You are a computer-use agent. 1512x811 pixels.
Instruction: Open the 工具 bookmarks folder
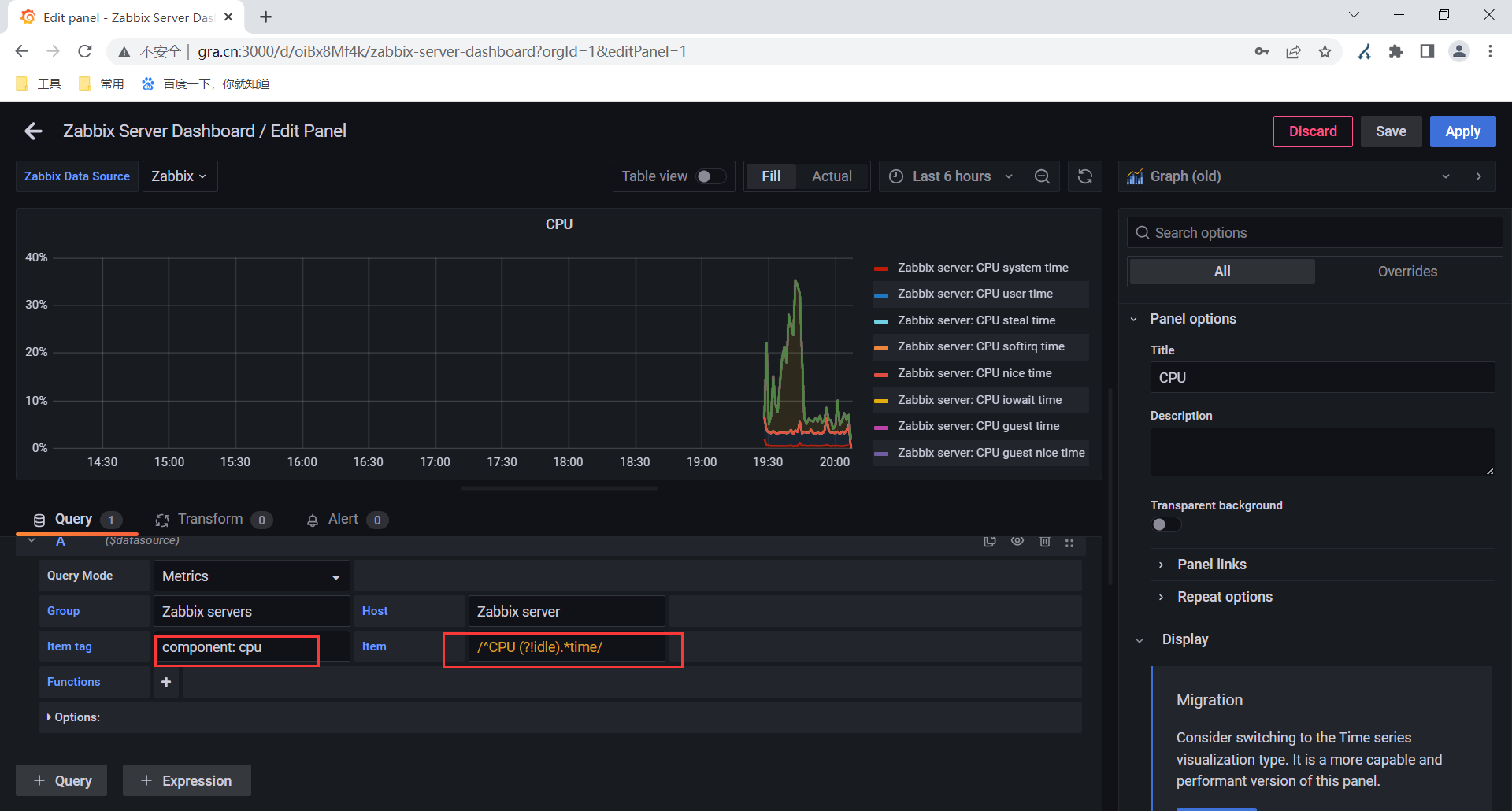(39, 83)
